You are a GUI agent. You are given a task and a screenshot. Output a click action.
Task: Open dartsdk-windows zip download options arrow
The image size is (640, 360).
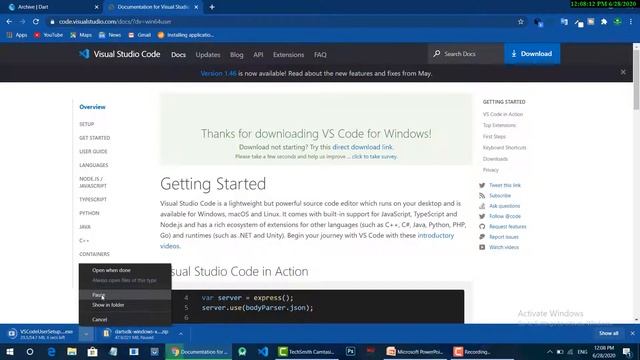click(180, 334)
